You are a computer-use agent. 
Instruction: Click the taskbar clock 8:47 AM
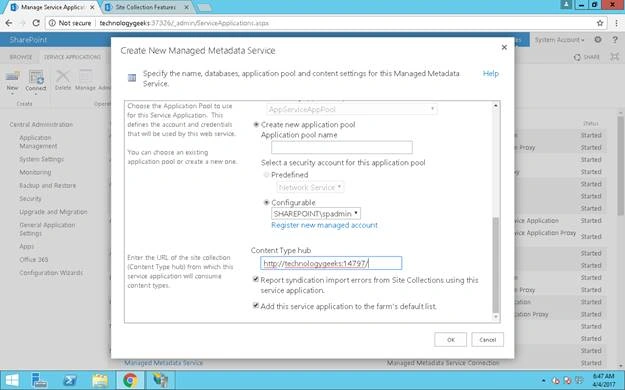pos(603,380)
